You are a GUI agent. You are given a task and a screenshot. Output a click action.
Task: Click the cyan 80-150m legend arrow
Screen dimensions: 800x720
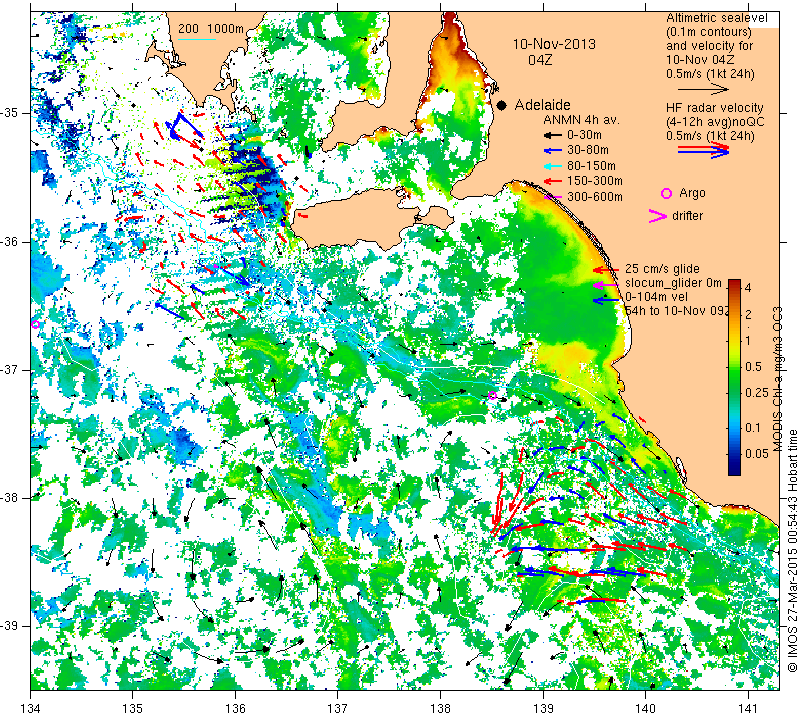552,166
